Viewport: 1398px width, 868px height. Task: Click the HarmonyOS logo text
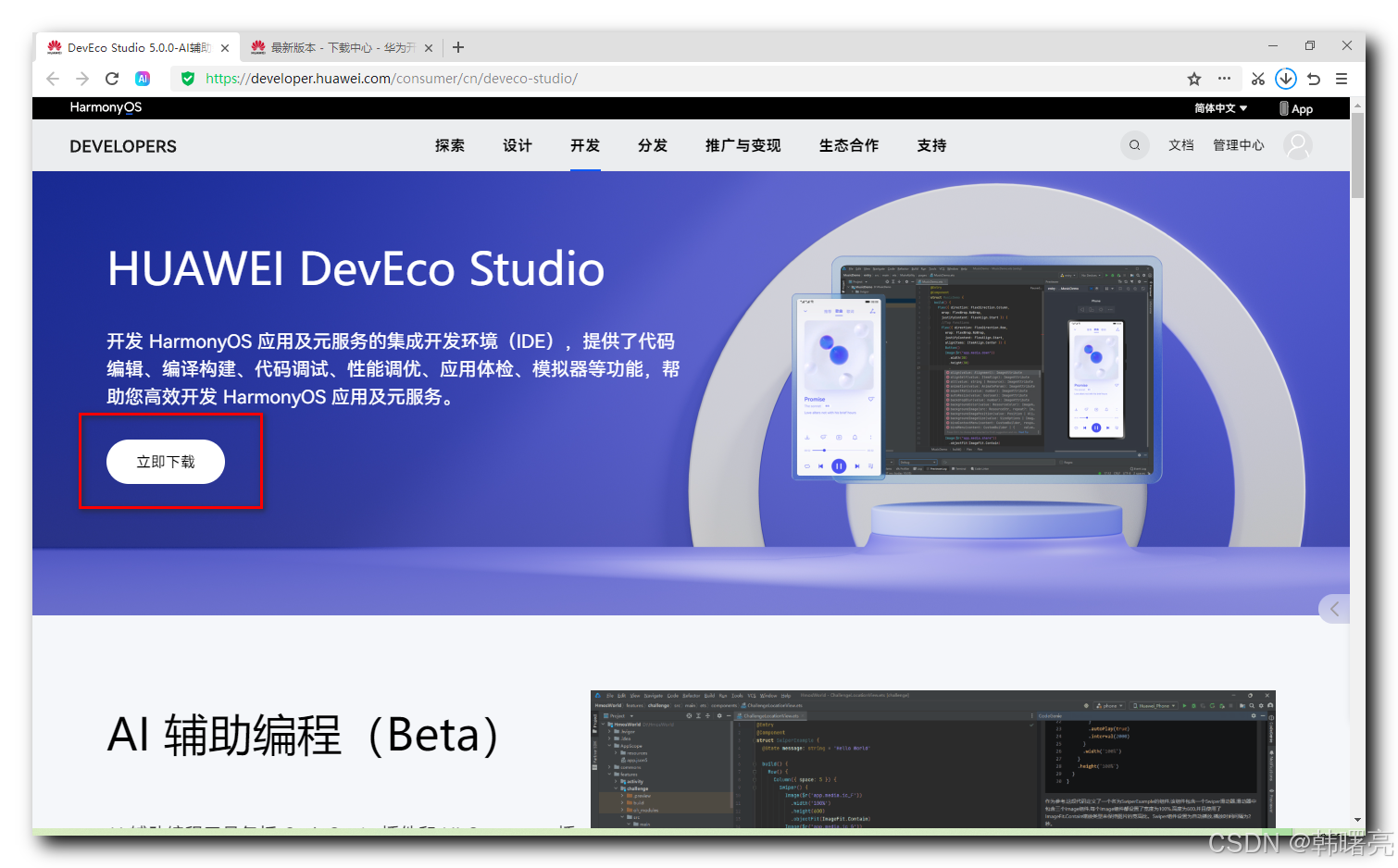point(106,107)
